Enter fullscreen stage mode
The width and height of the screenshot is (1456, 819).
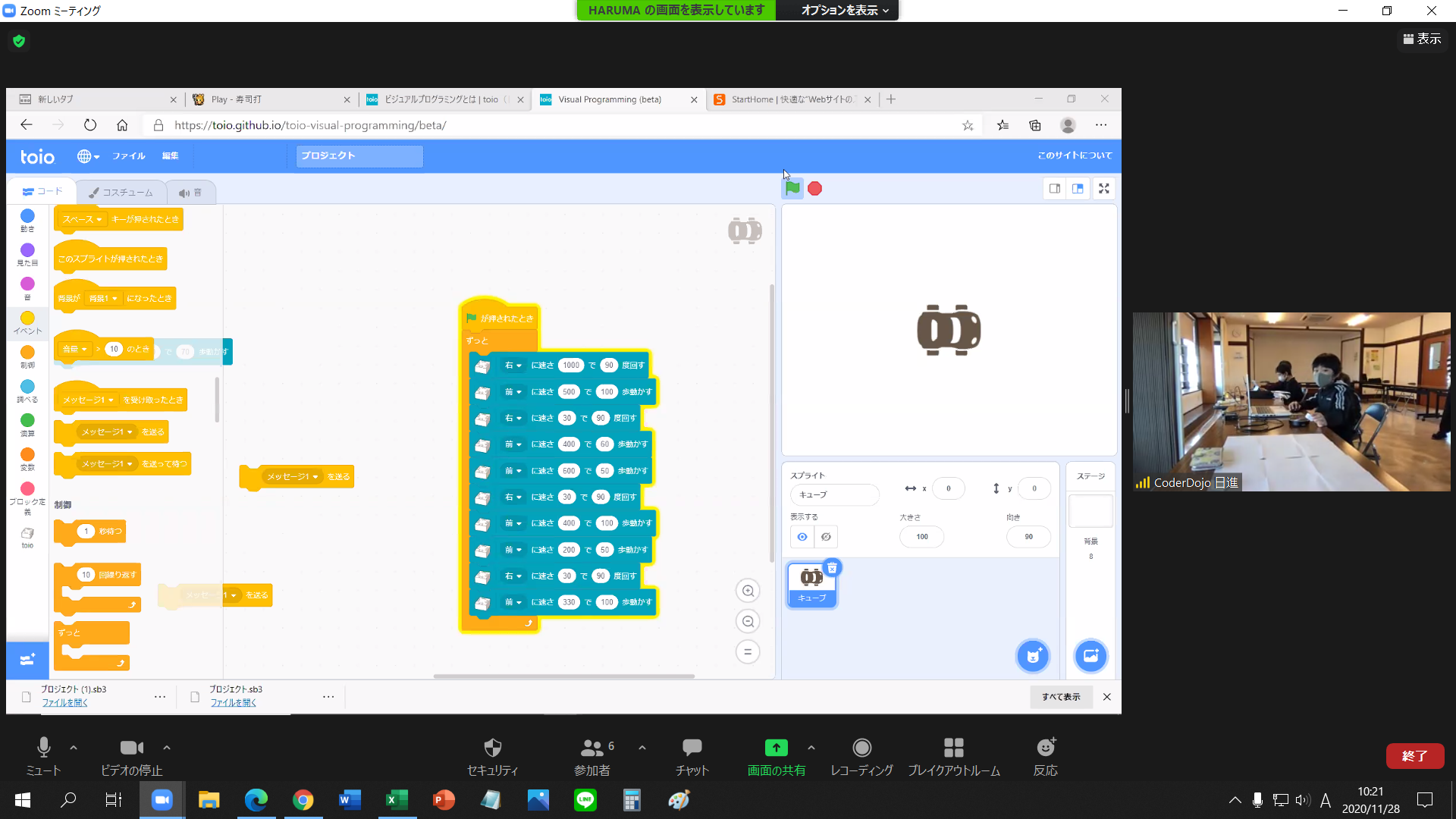[1104, 189]
